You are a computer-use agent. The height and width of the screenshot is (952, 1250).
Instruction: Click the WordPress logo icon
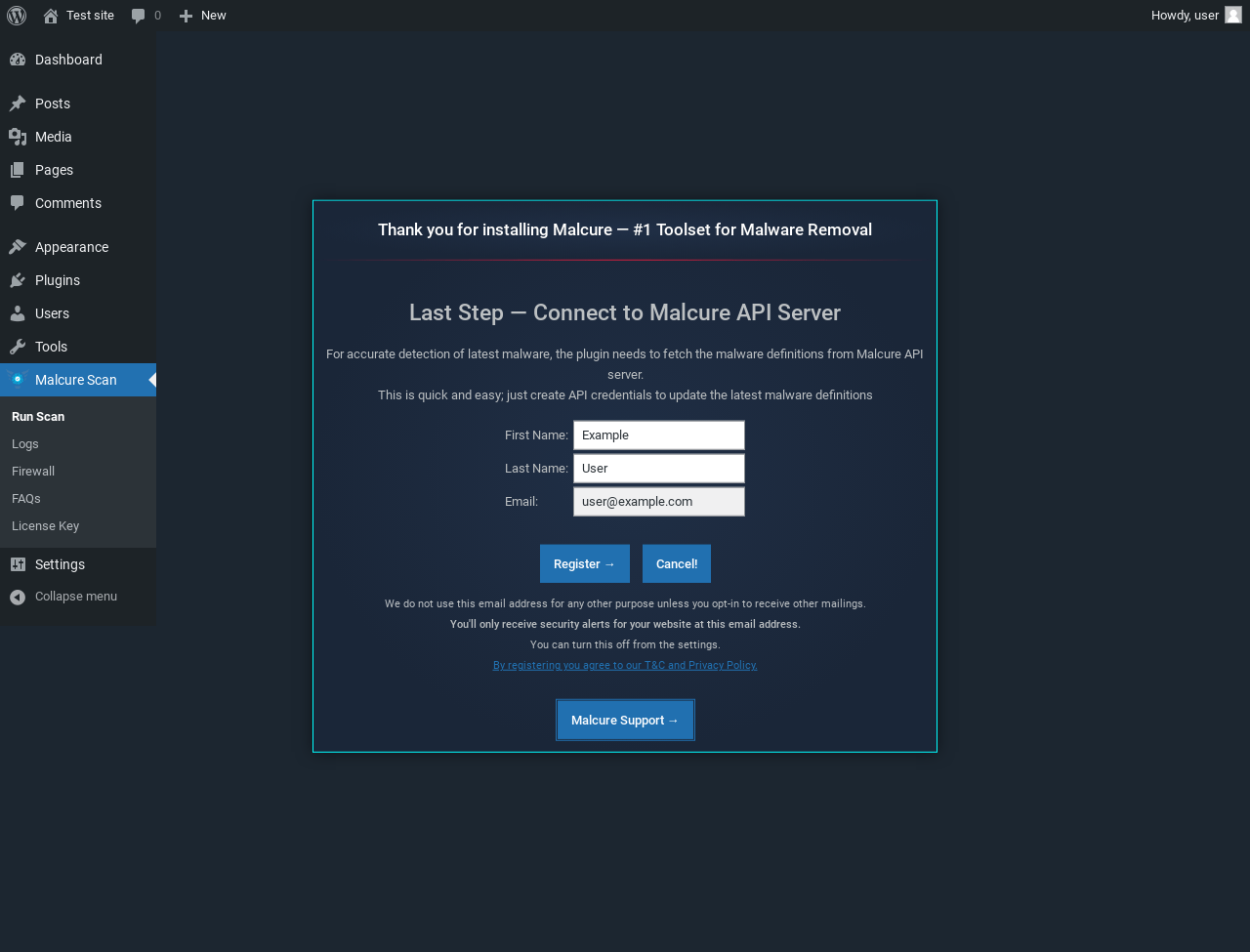pos(17,16)
